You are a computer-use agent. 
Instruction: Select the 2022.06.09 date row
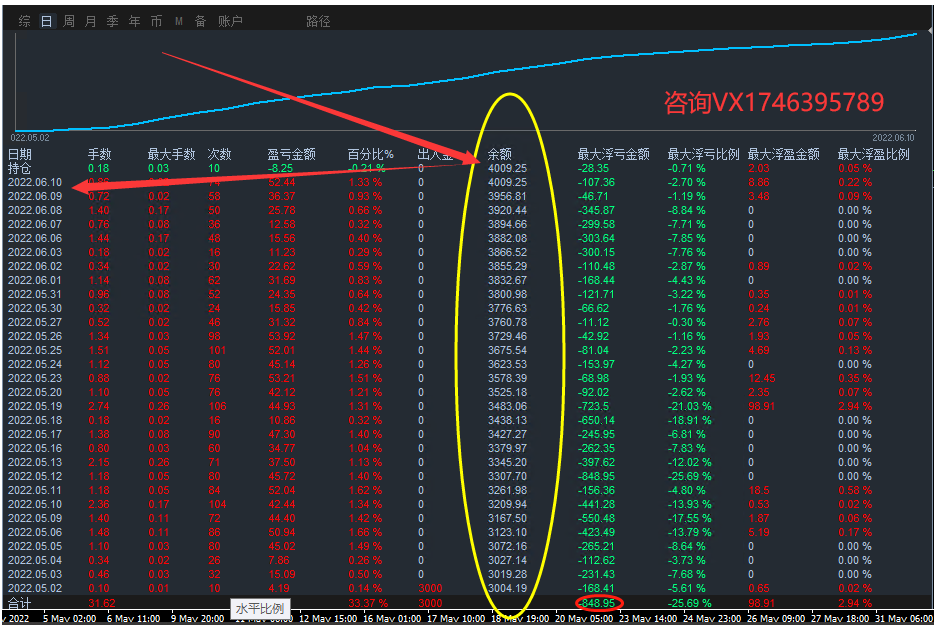tap(35, 196)
